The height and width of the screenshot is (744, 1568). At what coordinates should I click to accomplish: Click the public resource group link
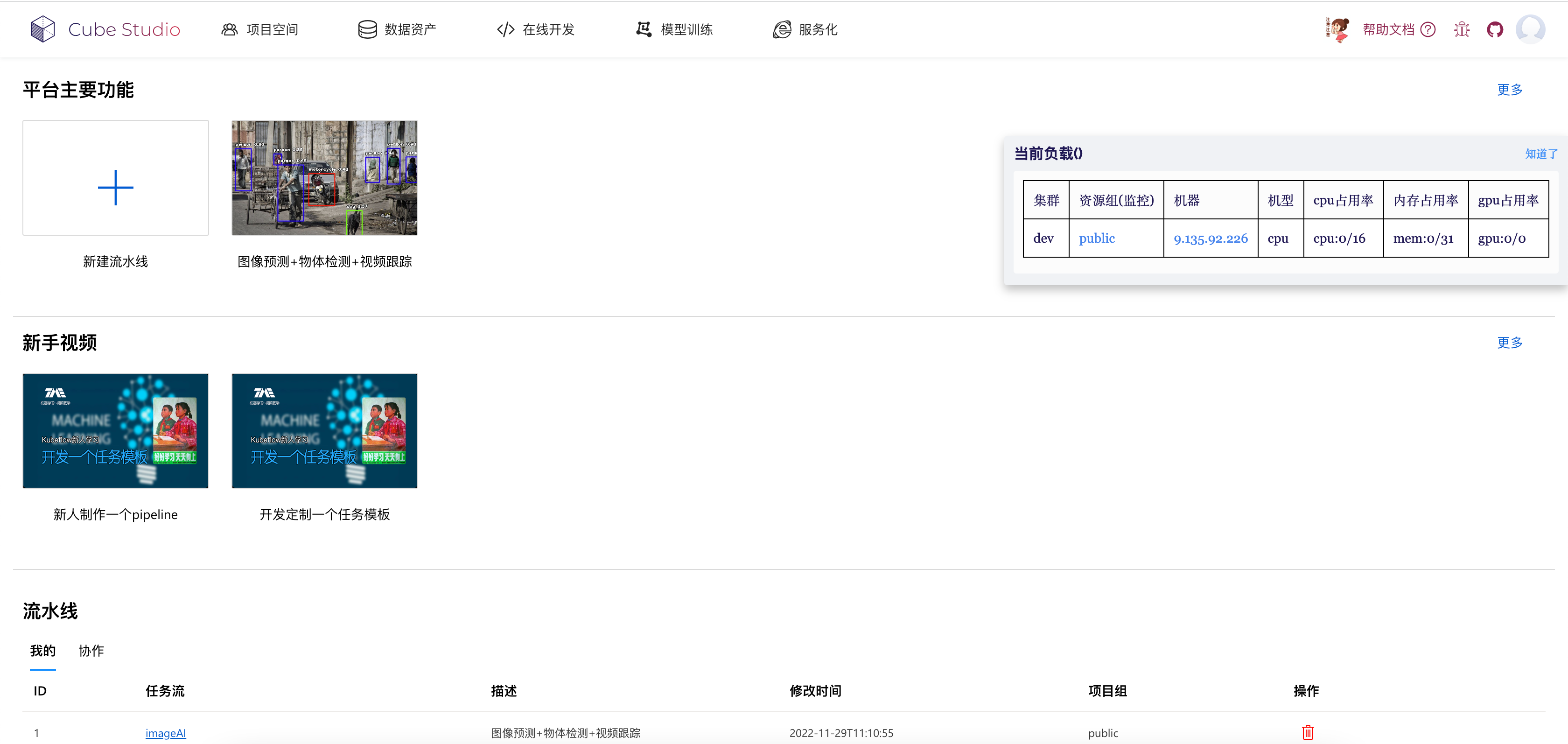tap(1096, 238)
